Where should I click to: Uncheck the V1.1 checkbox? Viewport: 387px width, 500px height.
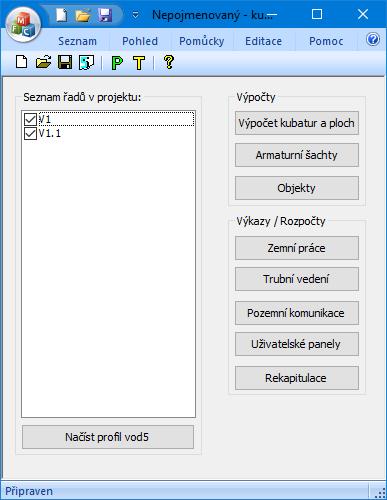(30, 134)
